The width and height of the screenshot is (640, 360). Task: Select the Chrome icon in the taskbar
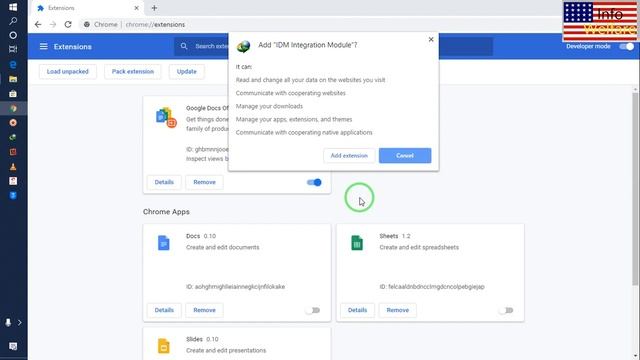(13, 108)
